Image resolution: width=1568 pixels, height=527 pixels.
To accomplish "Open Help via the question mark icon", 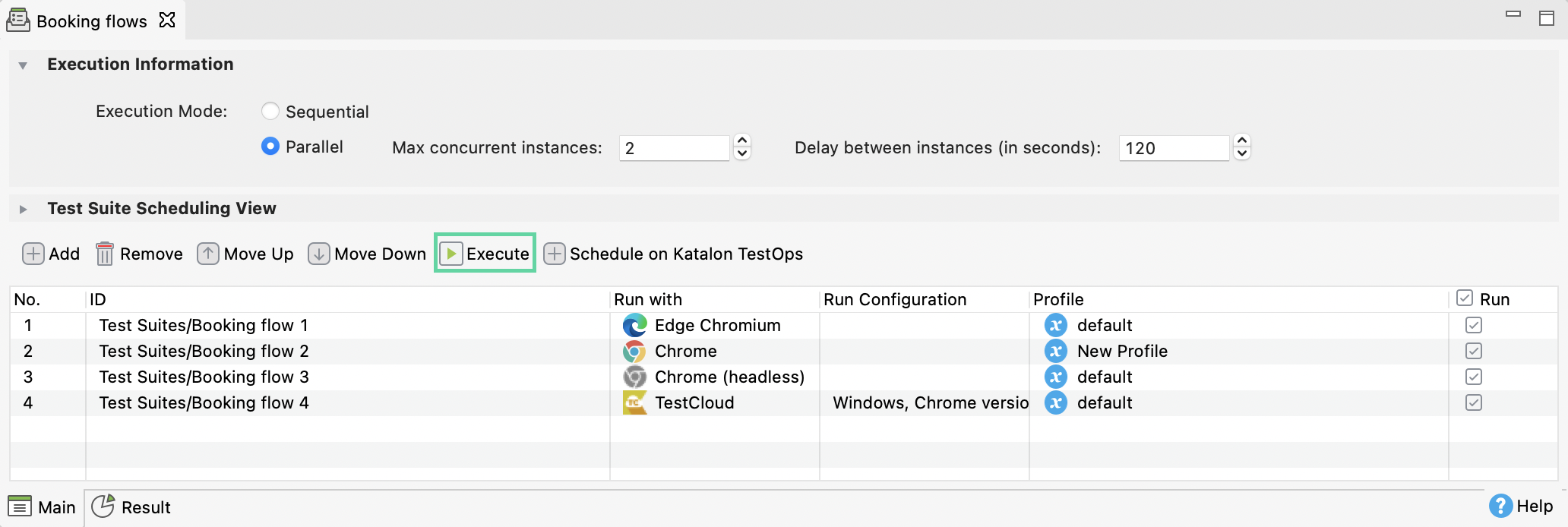I will pos(1500,506).
